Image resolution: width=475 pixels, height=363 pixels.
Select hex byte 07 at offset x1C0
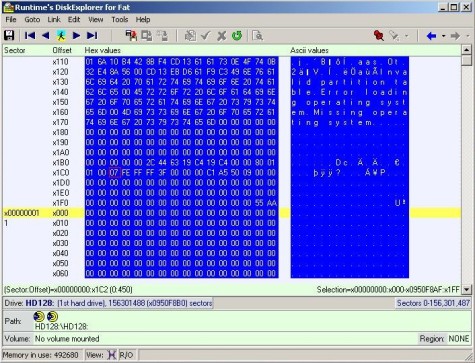pos(114,173)
